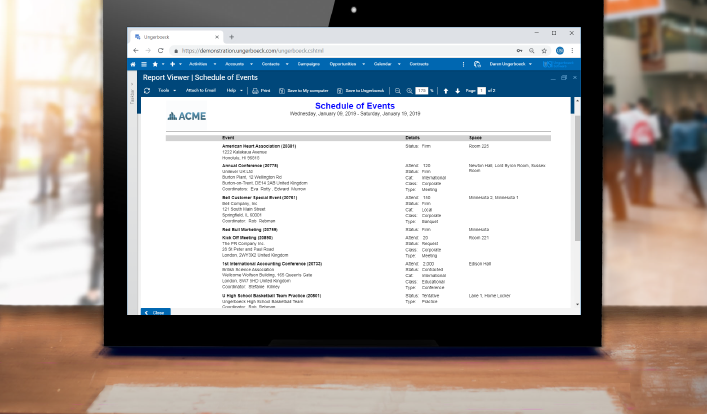Image resolution: width=707 pixels, height=414 pixels.
Task: Click the ACME logo in the report
Action: [x=187, y=116]
